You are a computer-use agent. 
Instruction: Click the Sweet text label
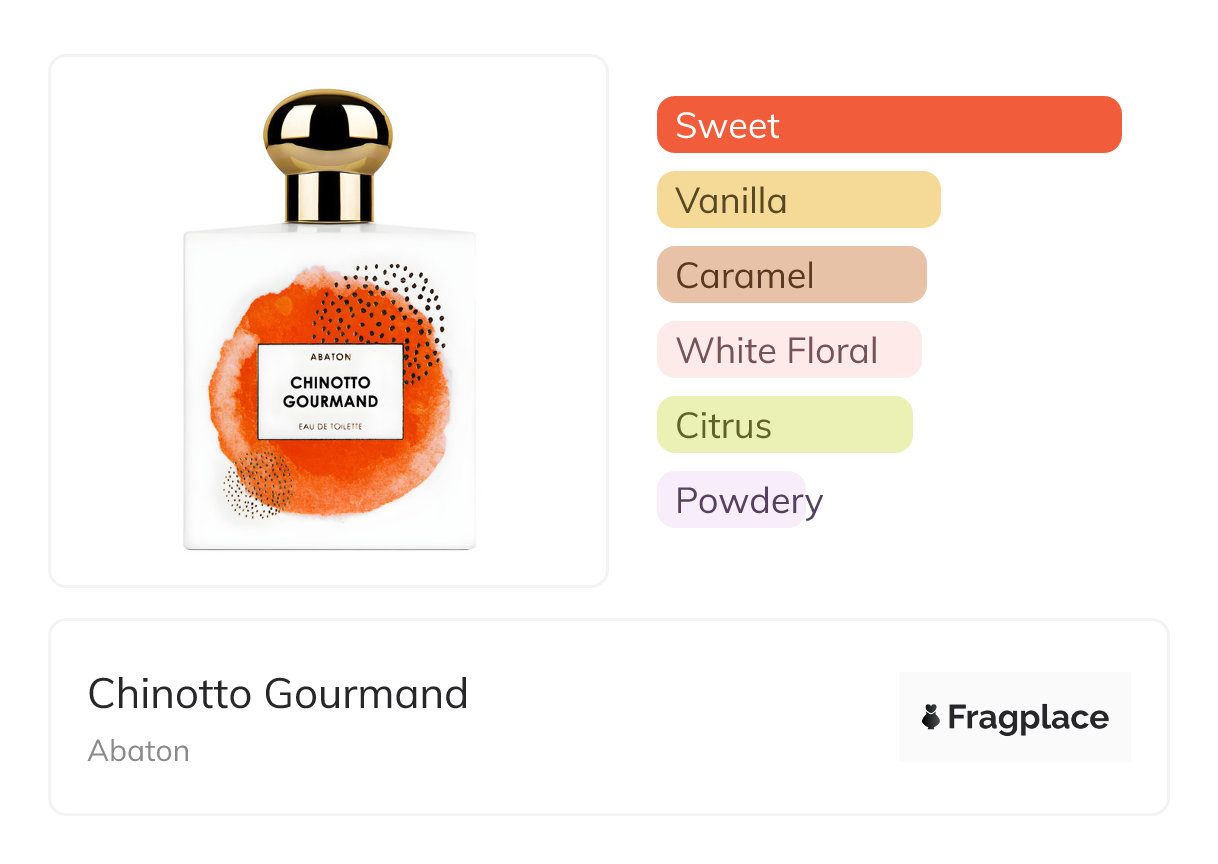[x=727, y=126]
